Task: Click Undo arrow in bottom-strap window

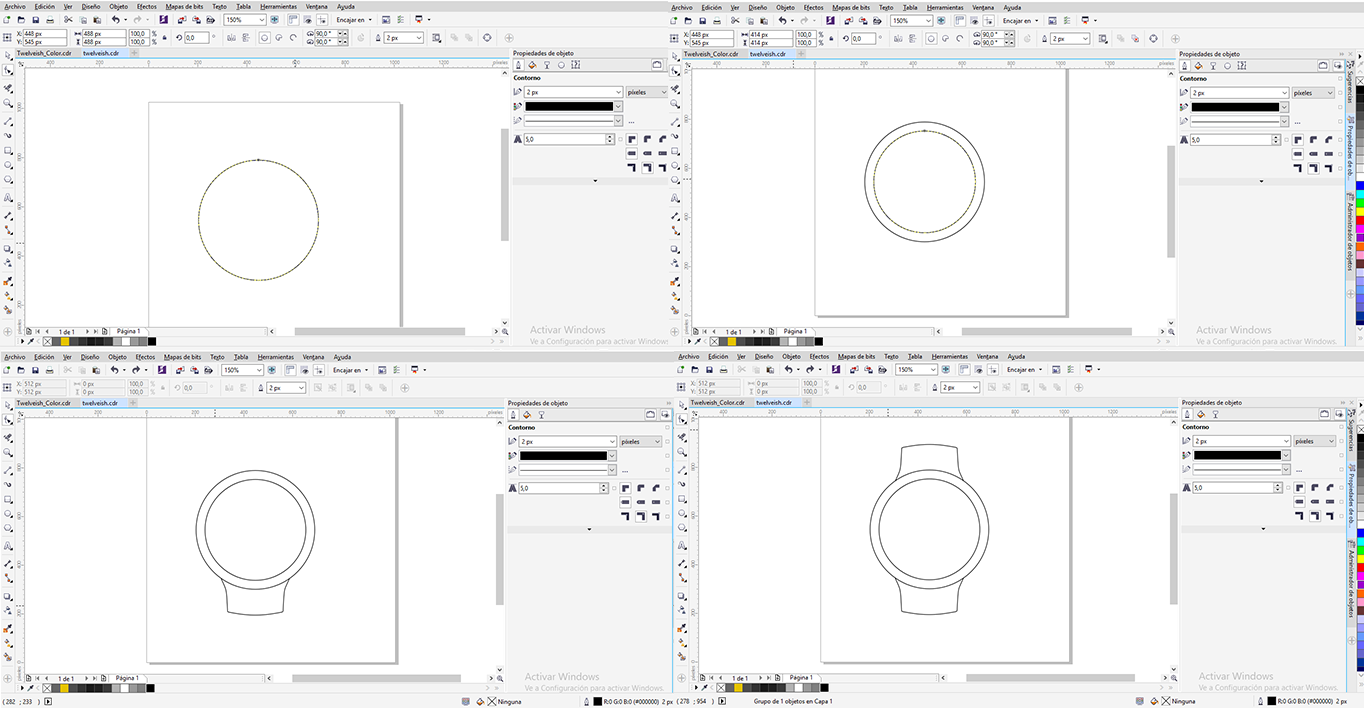Action: (x=115, y=370)
